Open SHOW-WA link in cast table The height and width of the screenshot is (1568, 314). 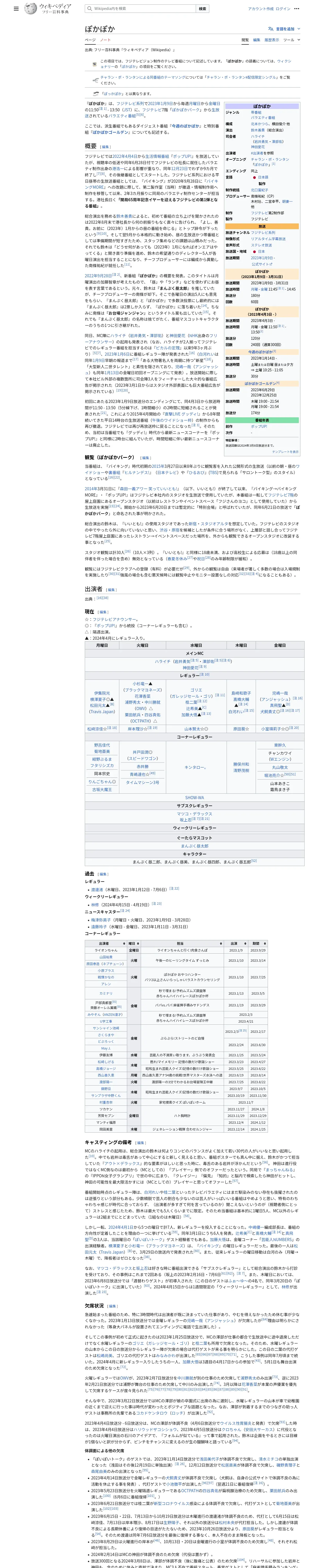coord(194,797)
